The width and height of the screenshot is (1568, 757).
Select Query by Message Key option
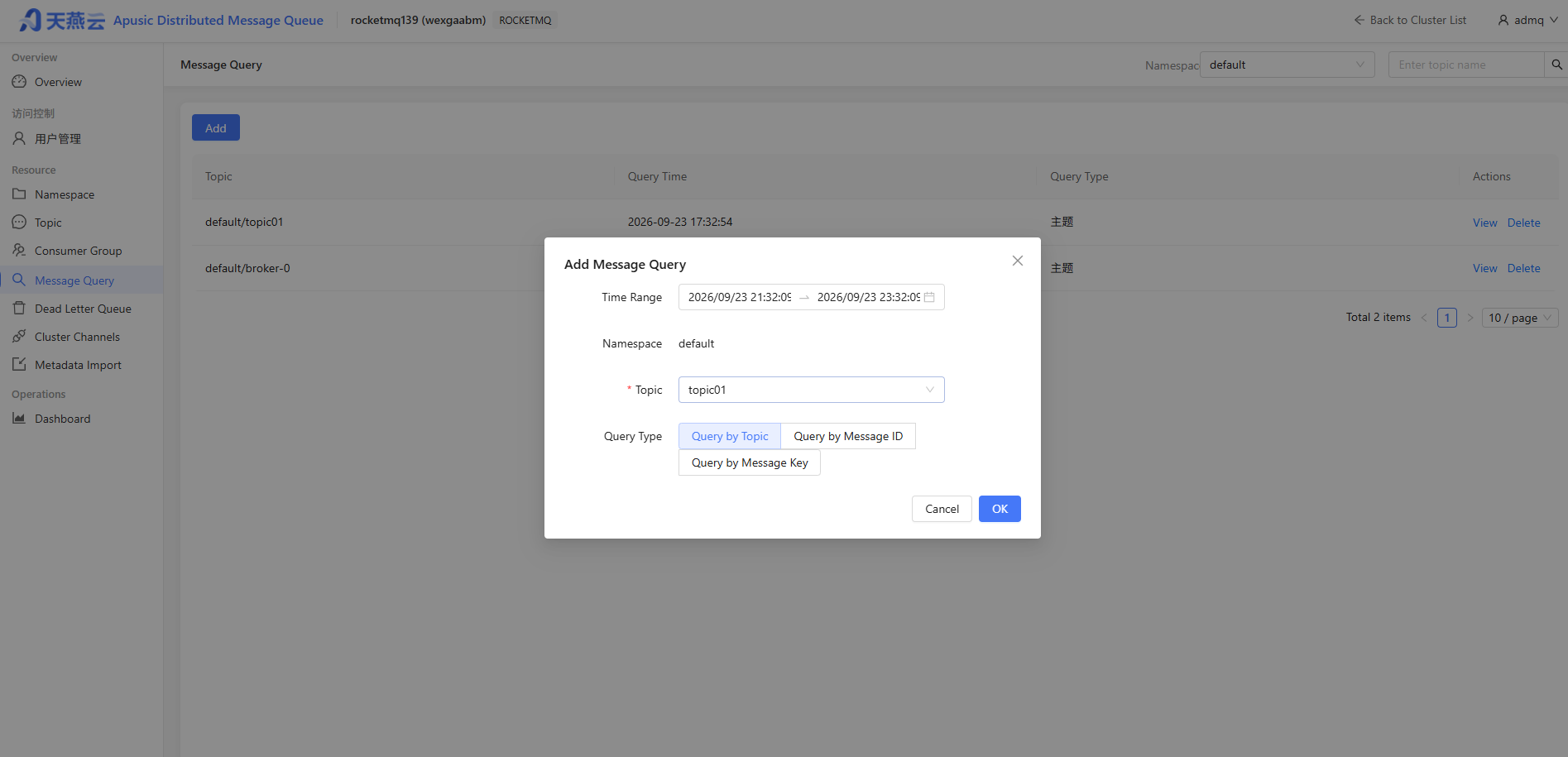[x=750, y=462]
